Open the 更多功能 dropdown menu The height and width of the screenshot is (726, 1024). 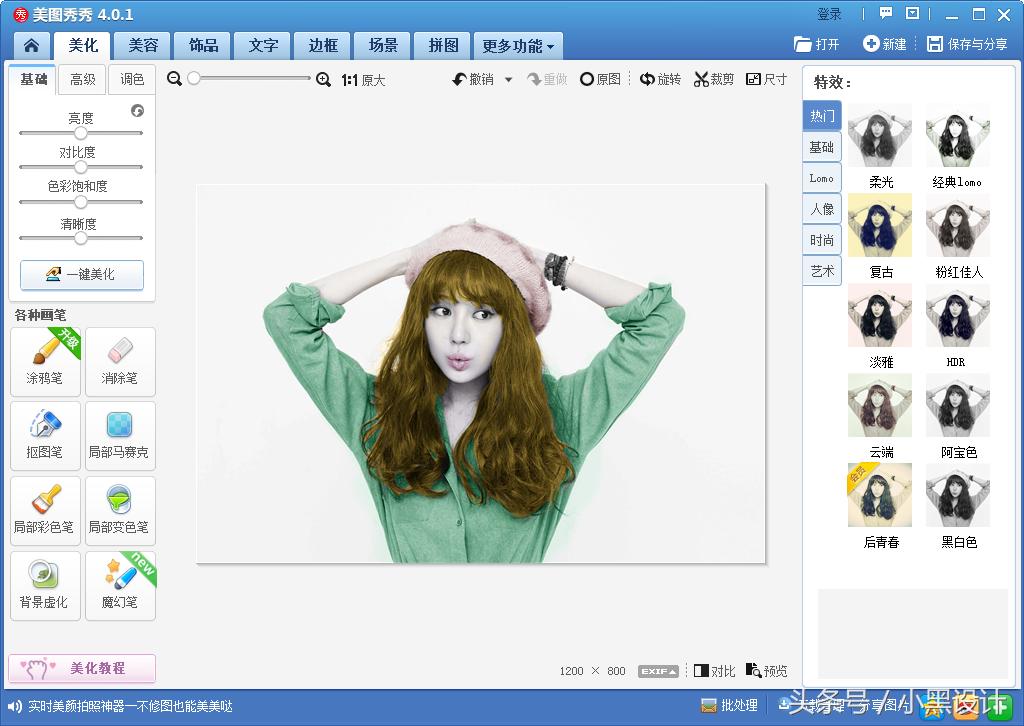pos(517,45)
